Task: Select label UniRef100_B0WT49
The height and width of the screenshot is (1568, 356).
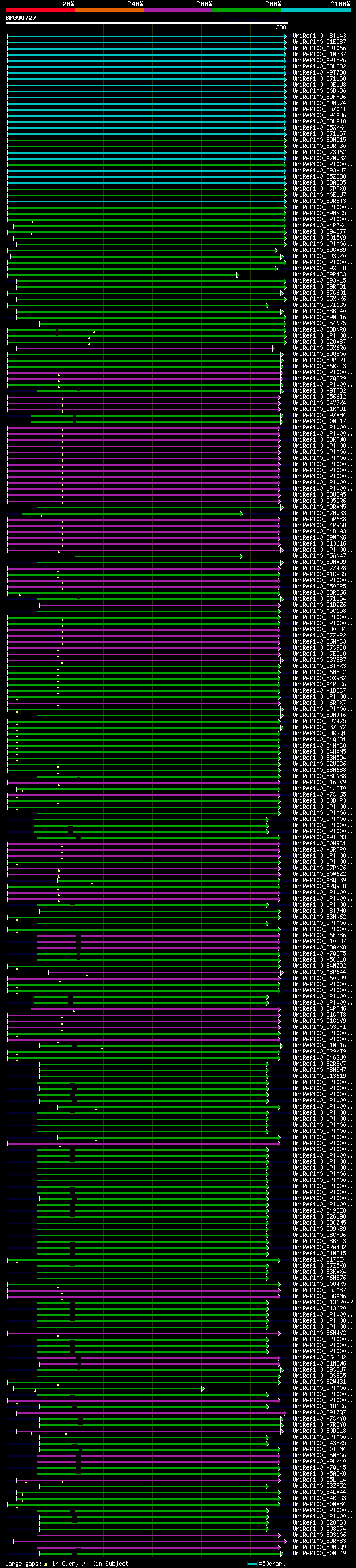Action: 319,1553
